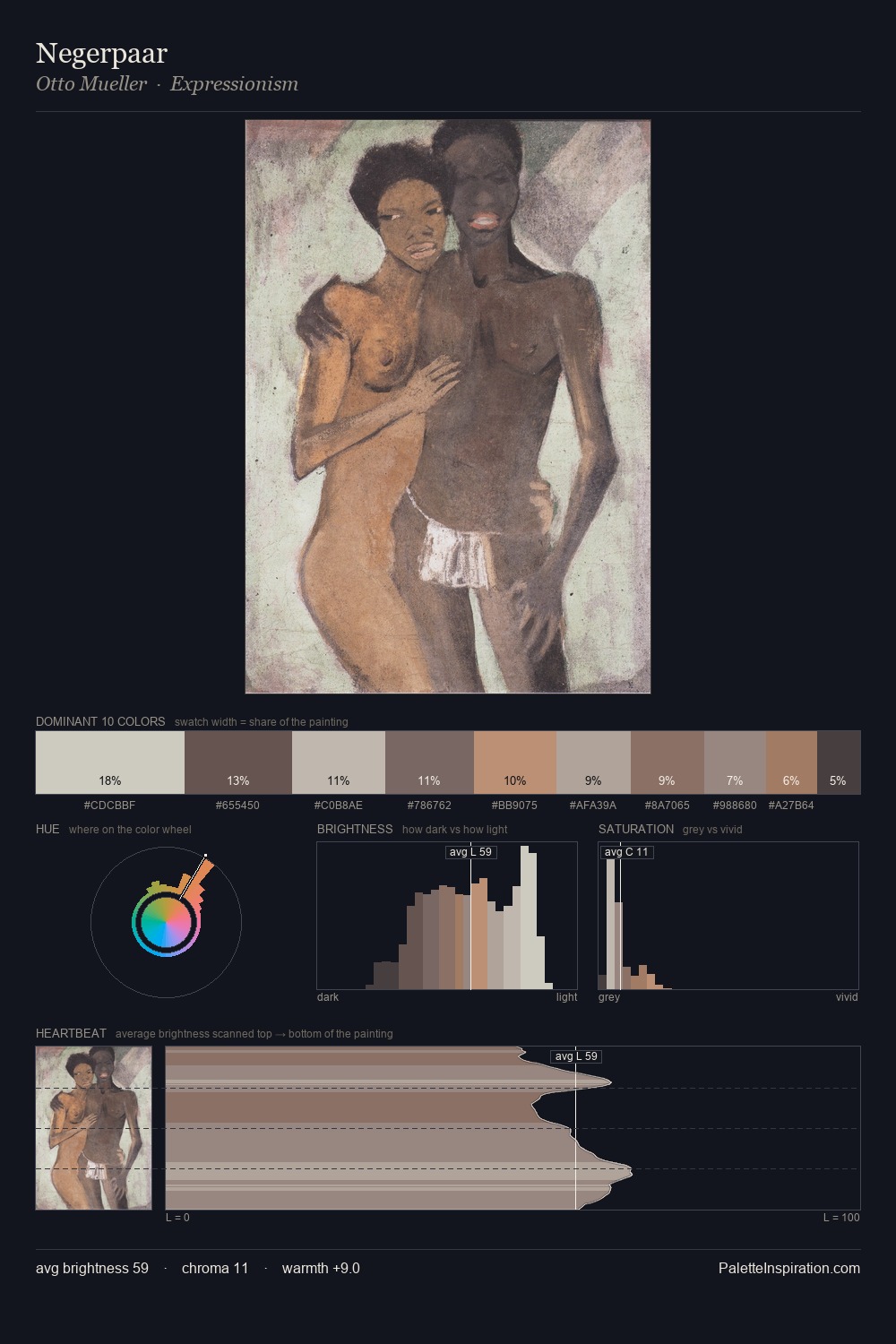Click the hex label #8A7065
This screenshot has width=896, height=1344.
668,805
